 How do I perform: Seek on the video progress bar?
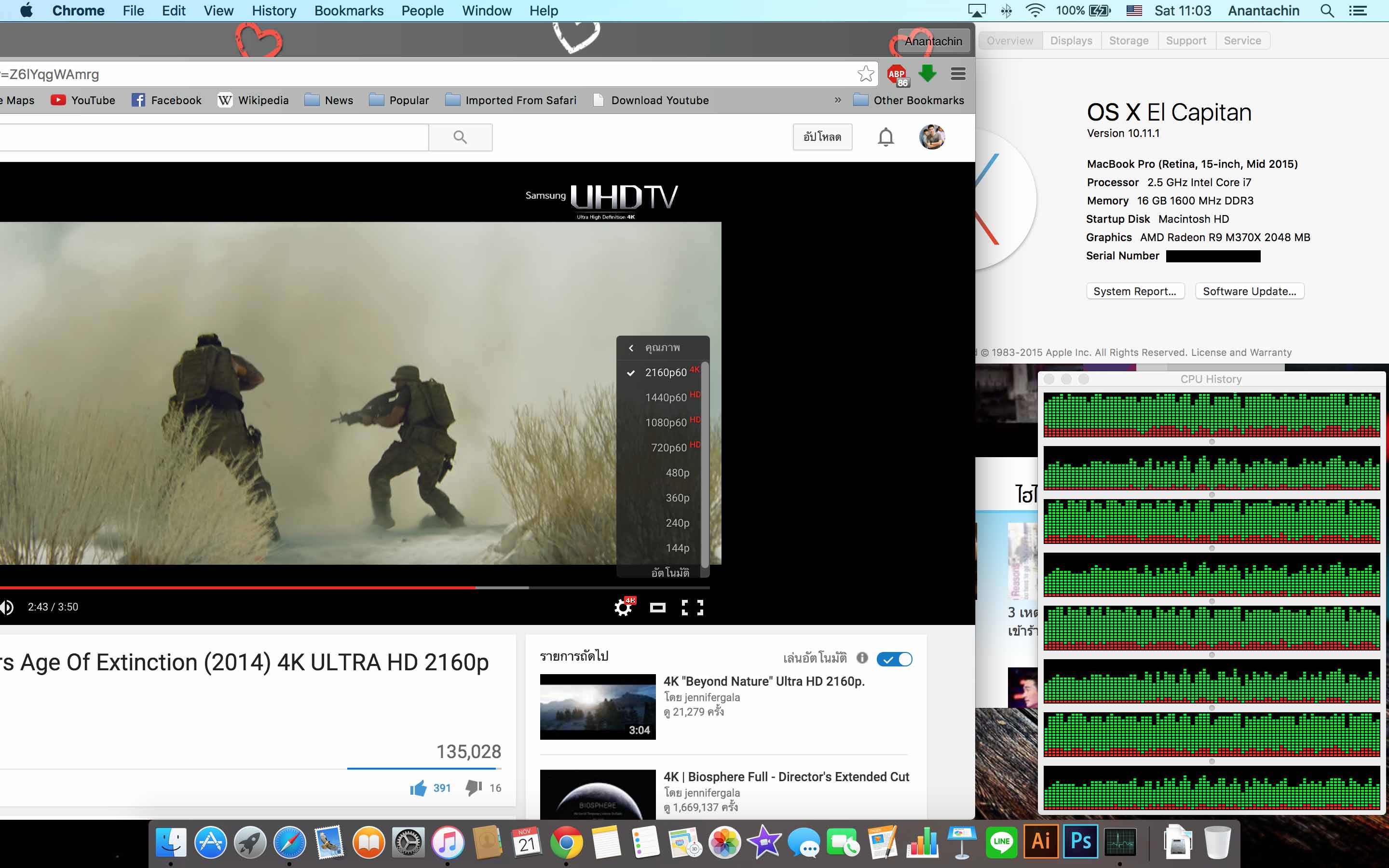354,587
